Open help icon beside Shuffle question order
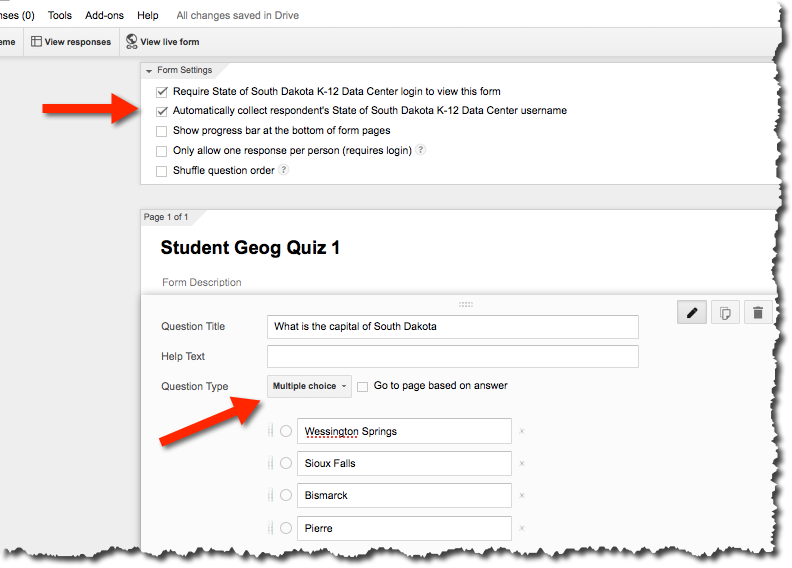The width and height of the screenshot is (792, 568). tap(284, 170)
